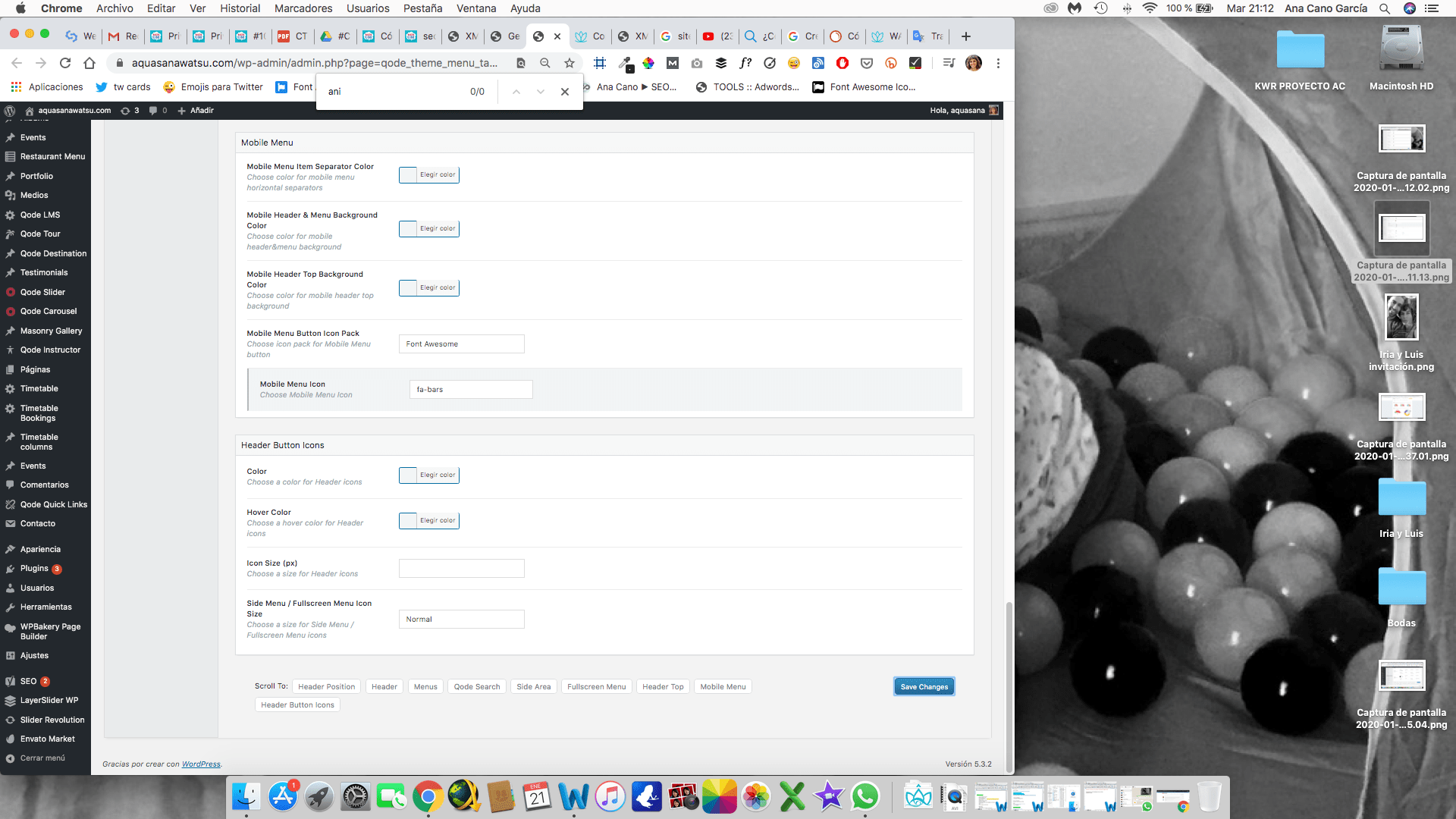Viewport: 1456px width, 819px height.
Task: Choose Mobile Menu Item Separator Color swatch
Action: pos(429,175)
